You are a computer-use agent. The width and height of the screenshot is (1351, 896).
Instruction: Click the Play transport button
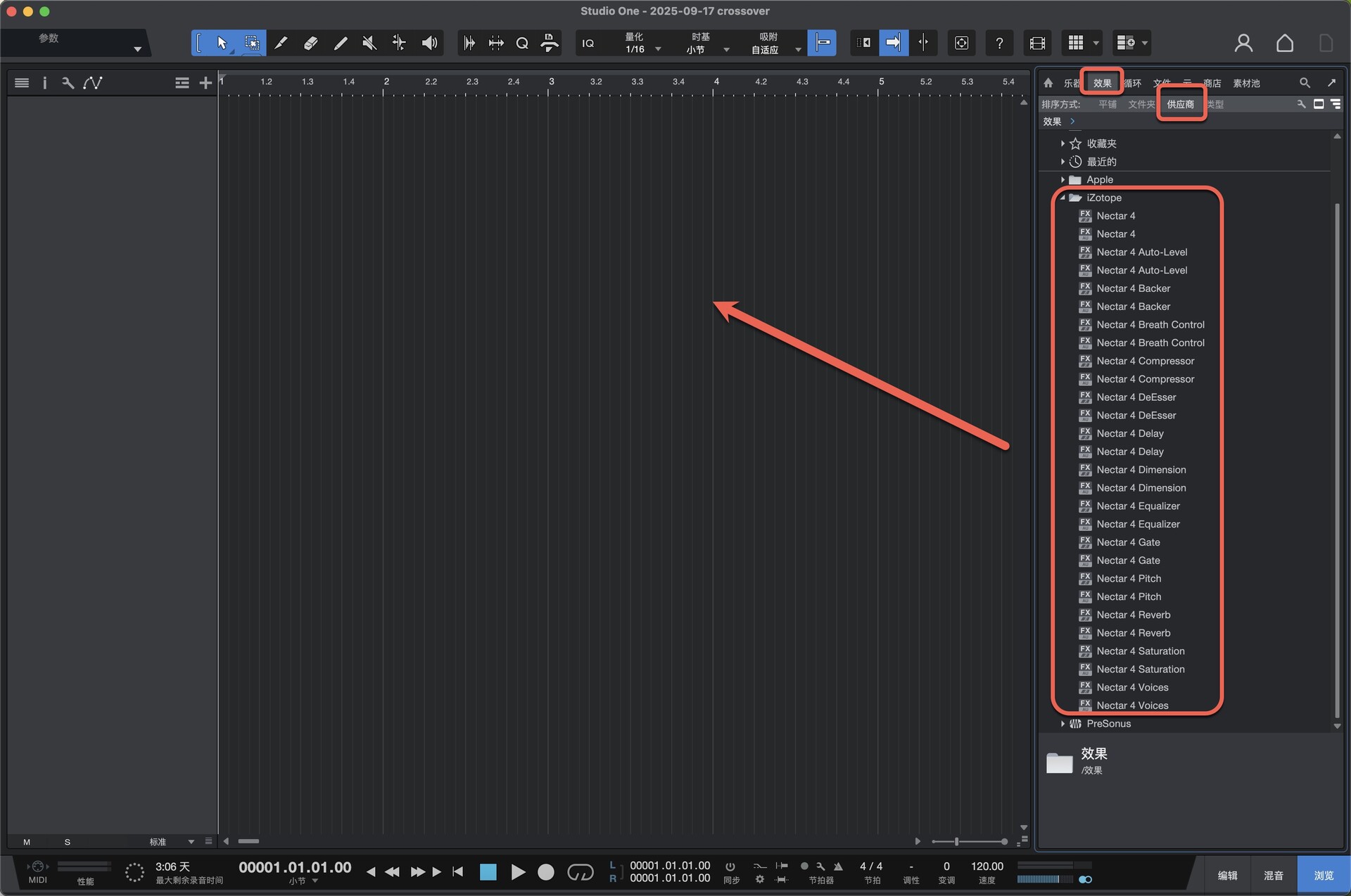coord(518,872)
